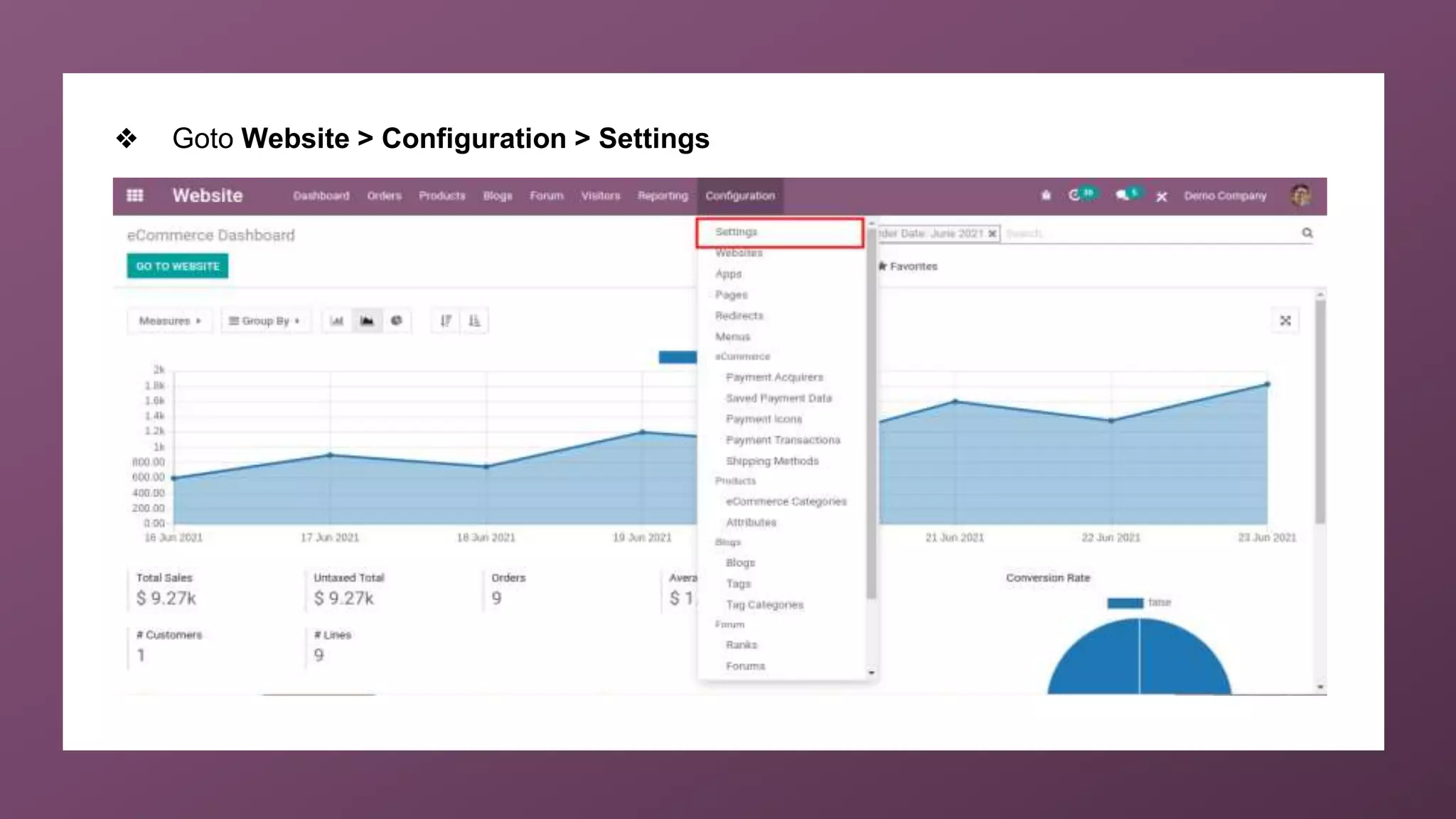Click the Orders count 9
This screenshot has width=1456, height=819.
coord(497,598)
